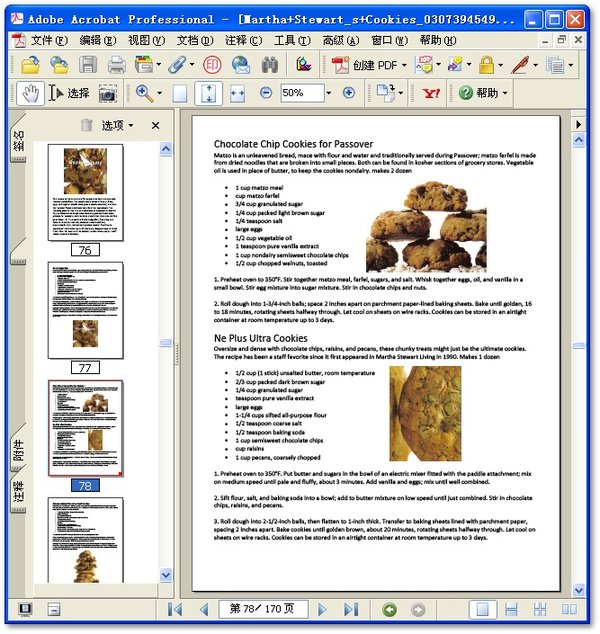Click the green previous view button
The width and height of the screenshot is (600, 634).
[x=389, y=610]
